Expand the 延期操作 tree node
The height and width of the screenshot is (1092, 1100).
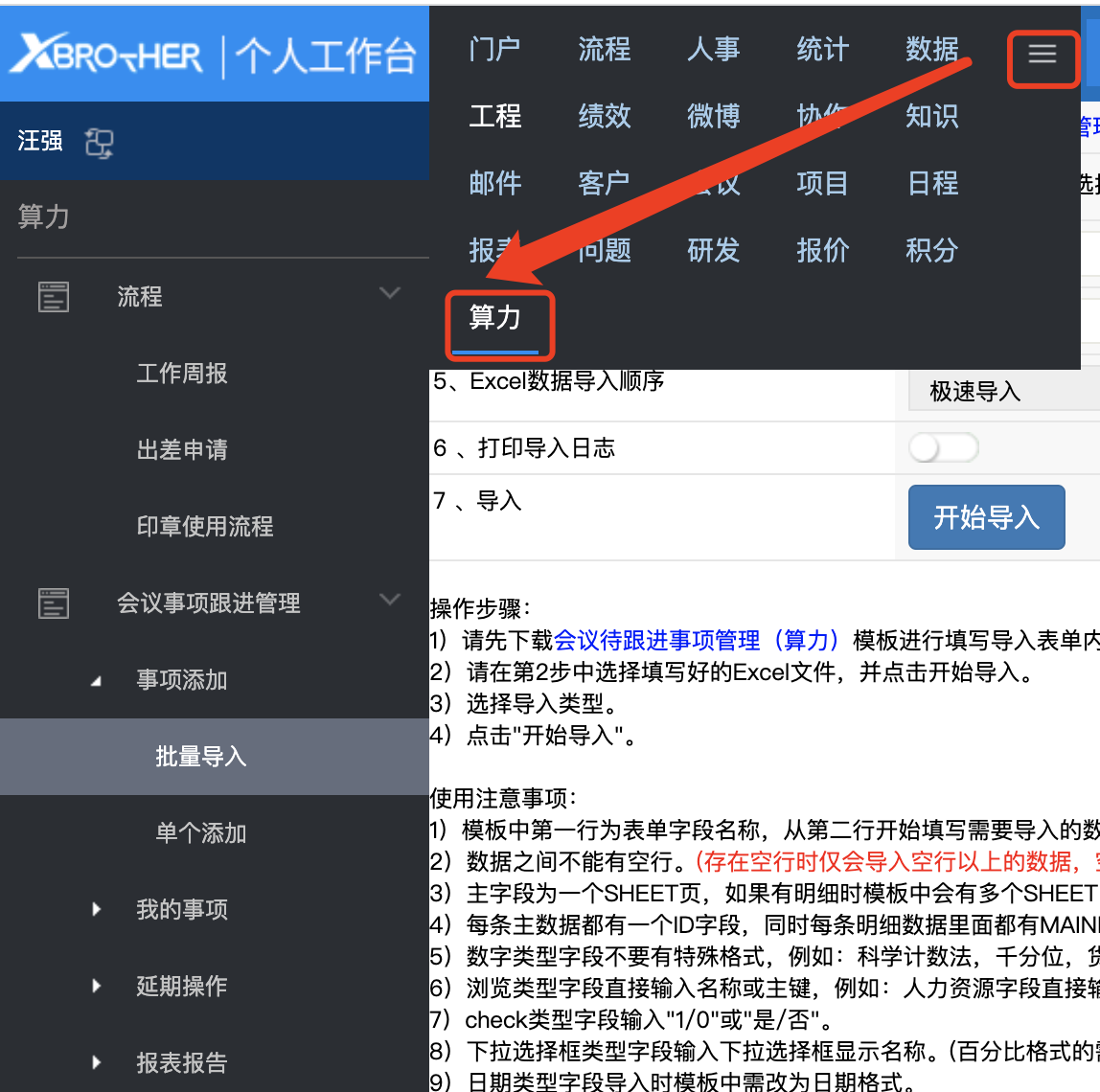click(96, 986)
